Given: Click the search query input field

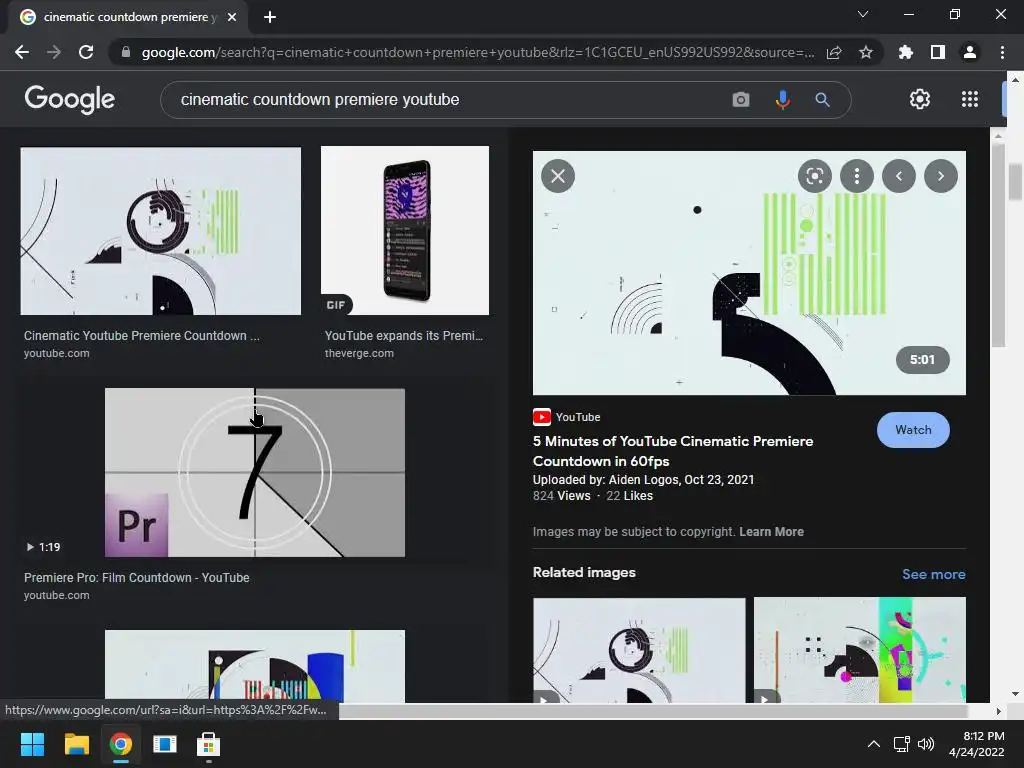Looking at the screenshot, I should tap(451, 100).
